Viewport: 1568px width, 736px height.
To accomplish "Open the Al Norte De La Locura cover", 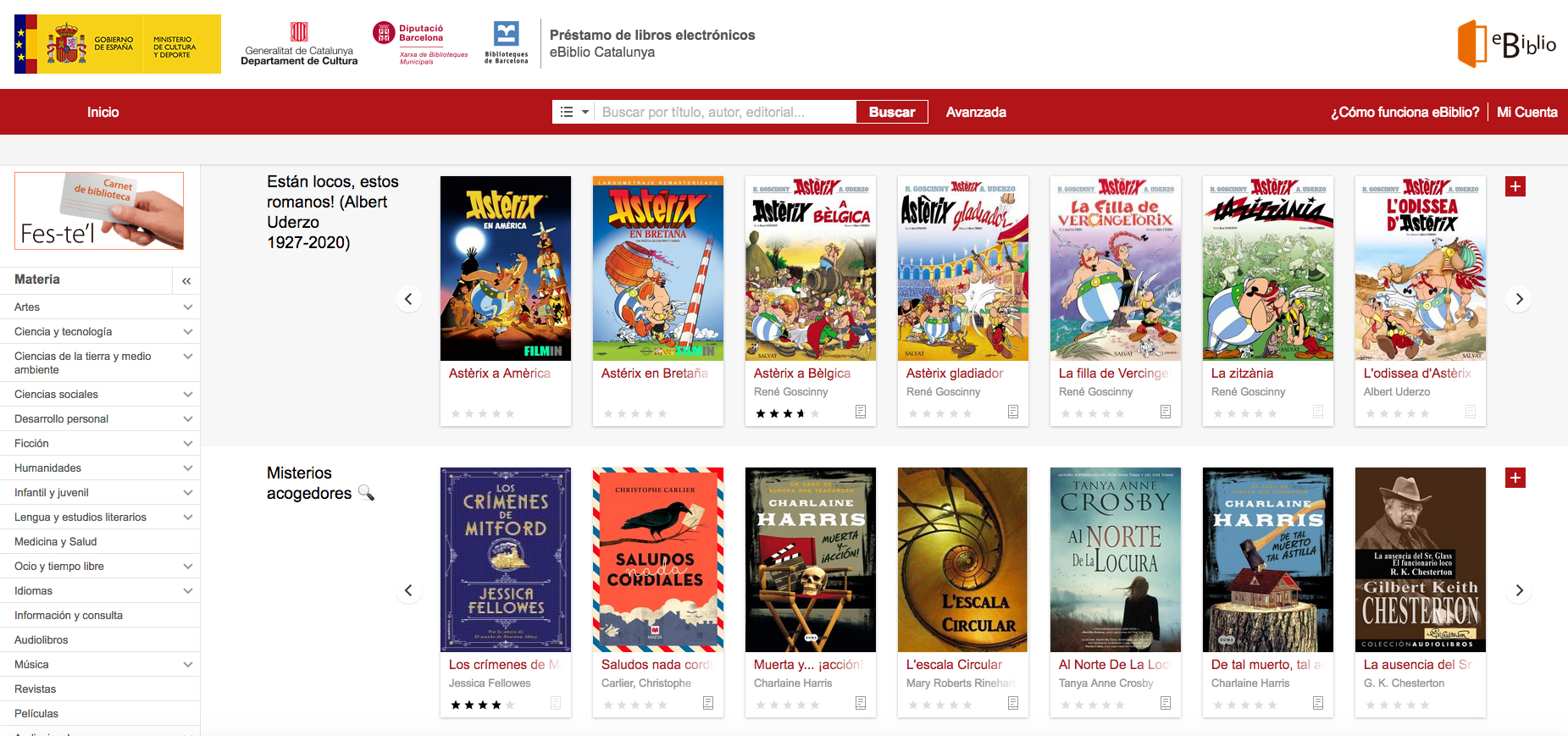I will (1115, 560).
